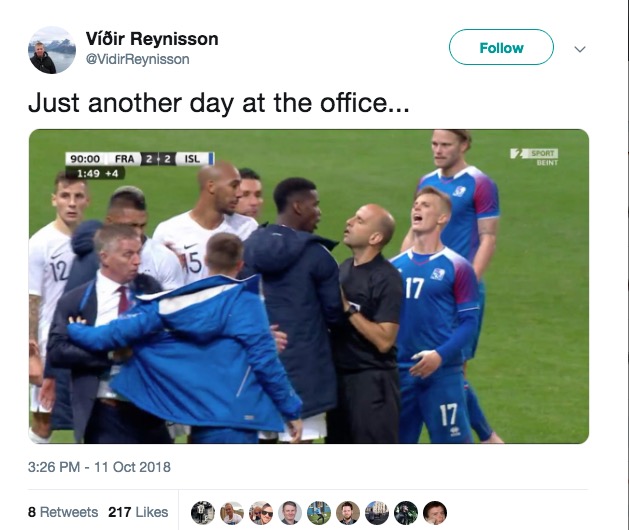Open the fifth liker avatar on green field
Viewport: 629px width, 530px height.
pos(319,513)
